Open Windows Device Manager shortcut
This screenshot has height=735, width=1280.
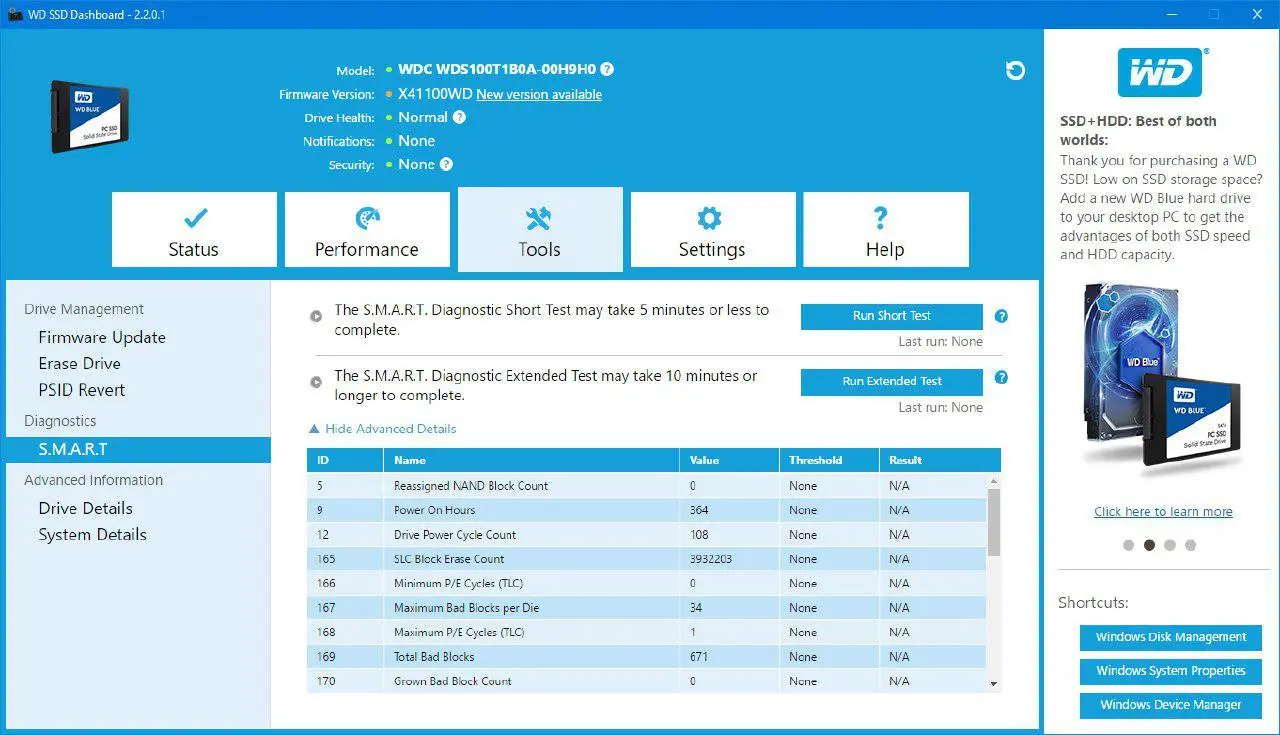click(x=1171, y=706)
